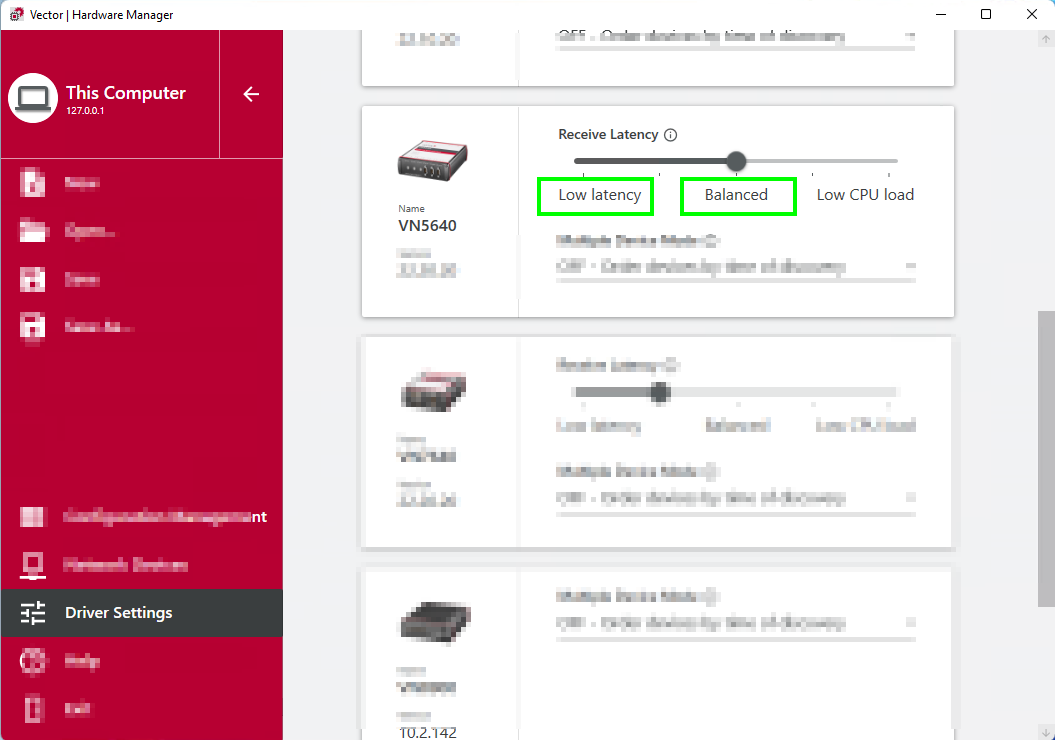Click the Driver Settings sliders icon
Image resolution: width=1055 pixels, height=740 pixels.
pos(33,613)
